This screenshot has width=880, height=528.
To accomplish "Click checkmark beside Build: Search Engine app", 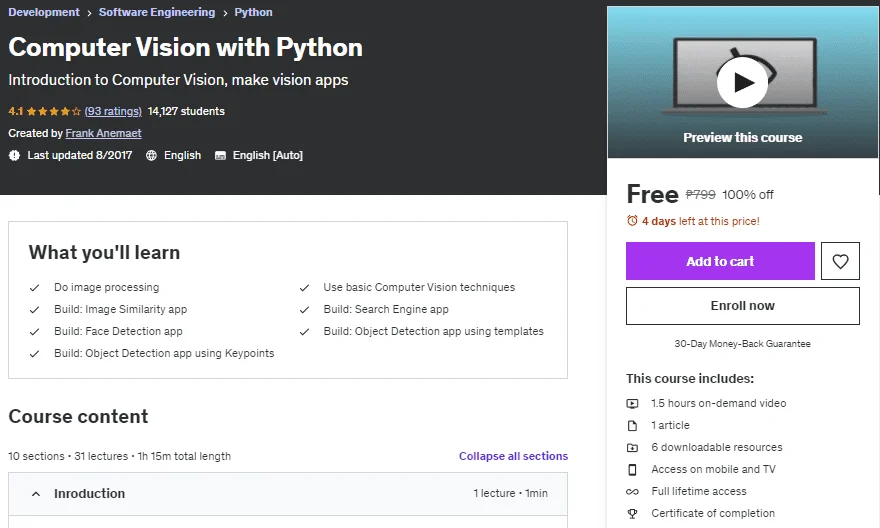I will point(304,309).
